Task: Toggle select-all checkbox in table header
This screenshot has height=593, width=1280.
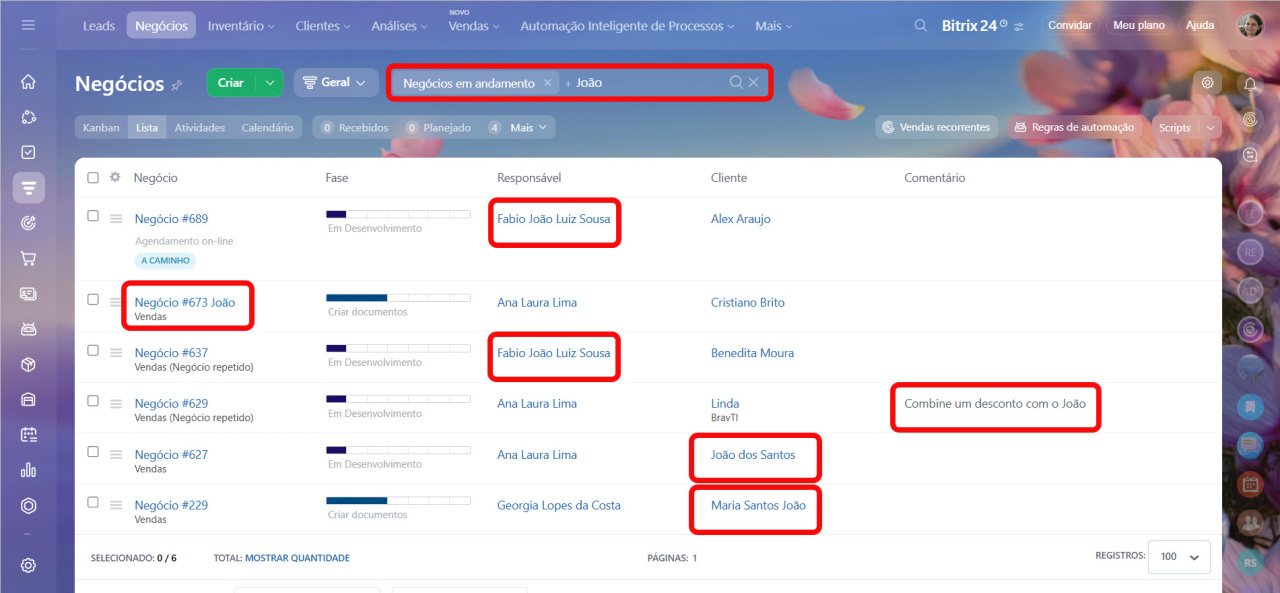Action: coord(93,177)
